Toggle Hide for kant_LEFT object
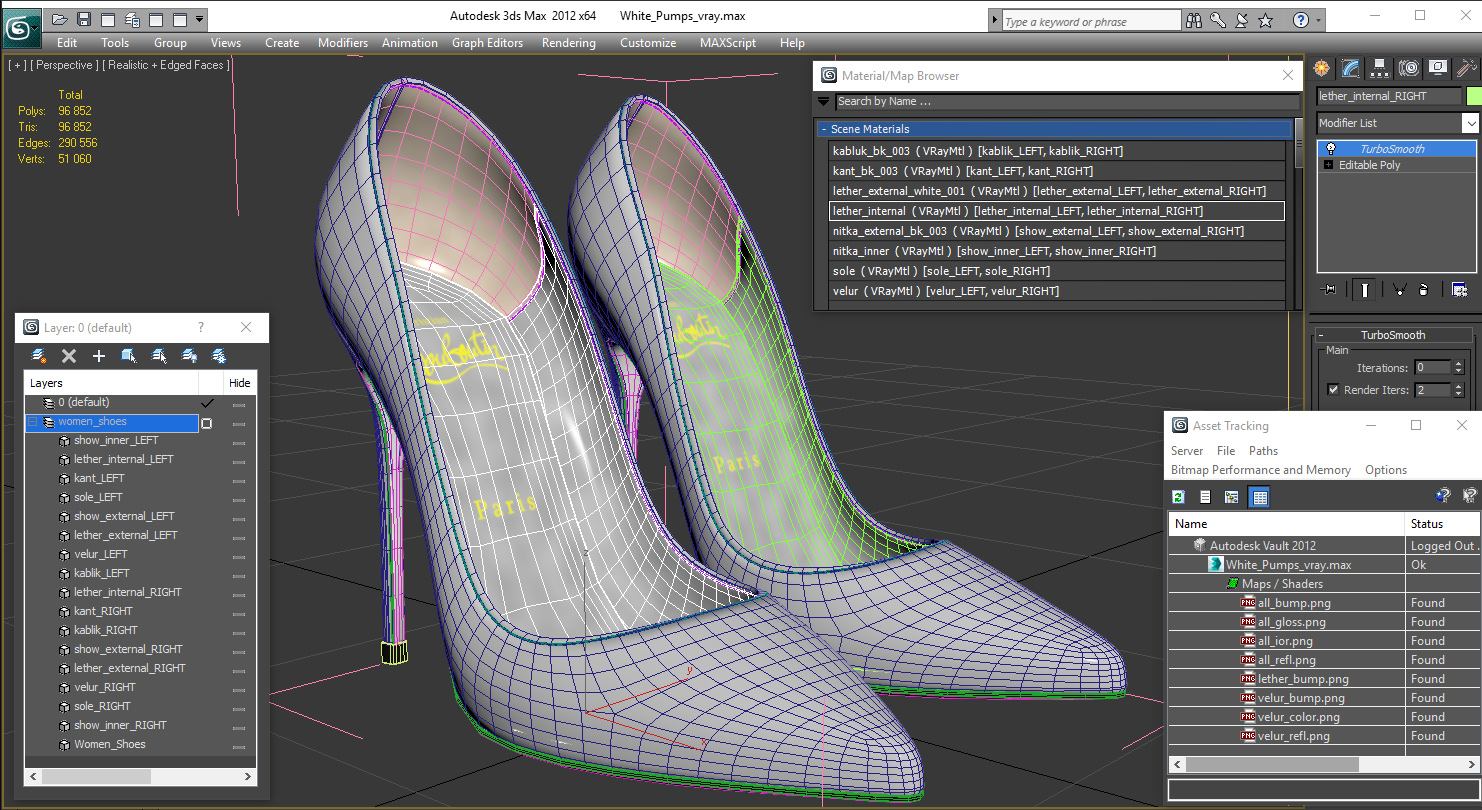The height and width of the screenshot is (810, 1482). 239,479
